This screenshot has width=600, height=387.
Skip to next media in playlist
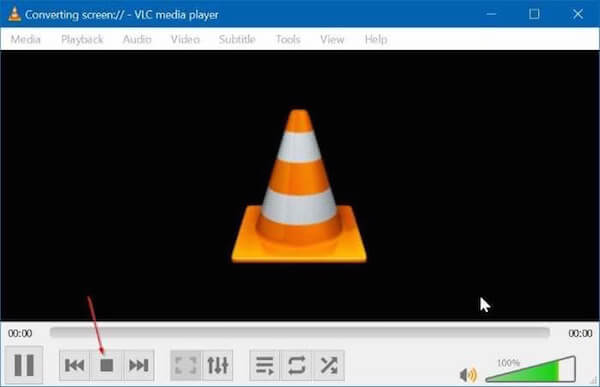tap(139, 365)
